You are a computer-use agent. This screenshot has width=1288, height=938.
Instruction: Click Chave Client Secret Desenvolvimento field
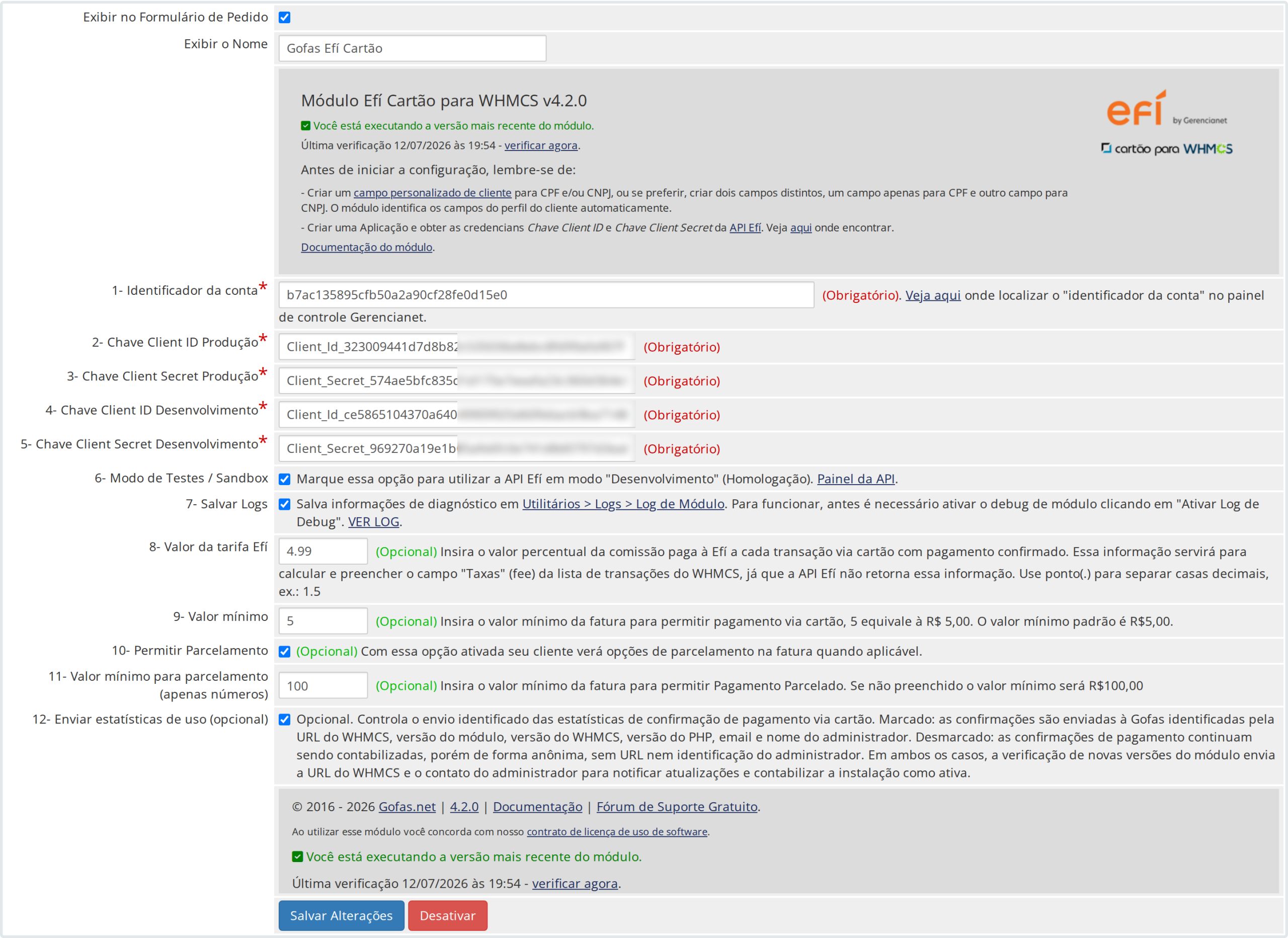(x=457, y=449)
